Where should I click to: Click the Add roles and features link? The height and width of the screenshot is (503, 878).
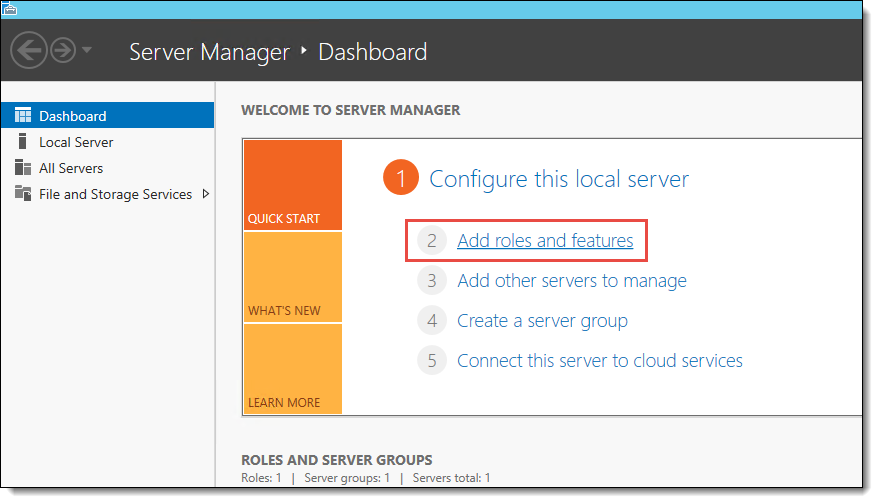tap(545, 240)
